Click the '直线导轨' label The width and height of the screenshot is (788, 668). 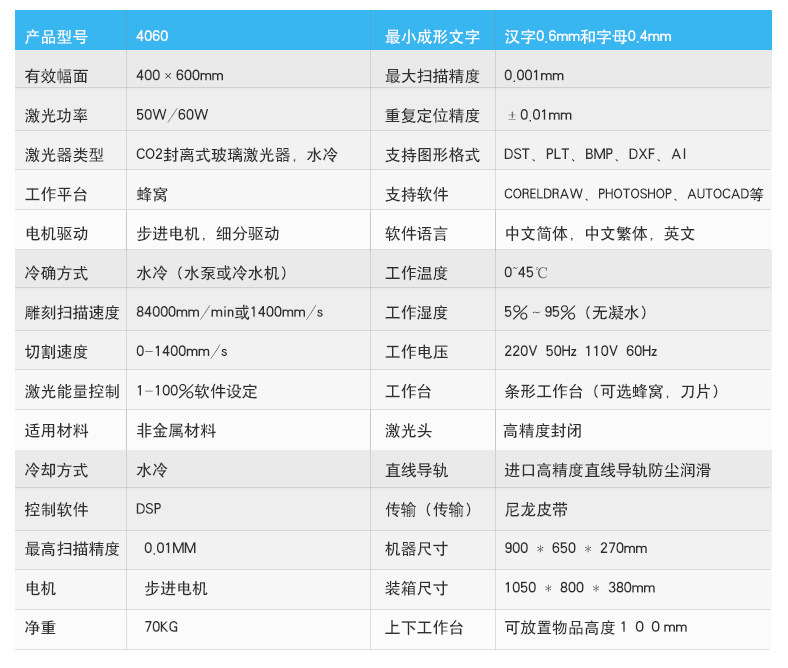(x=417, y=470)
